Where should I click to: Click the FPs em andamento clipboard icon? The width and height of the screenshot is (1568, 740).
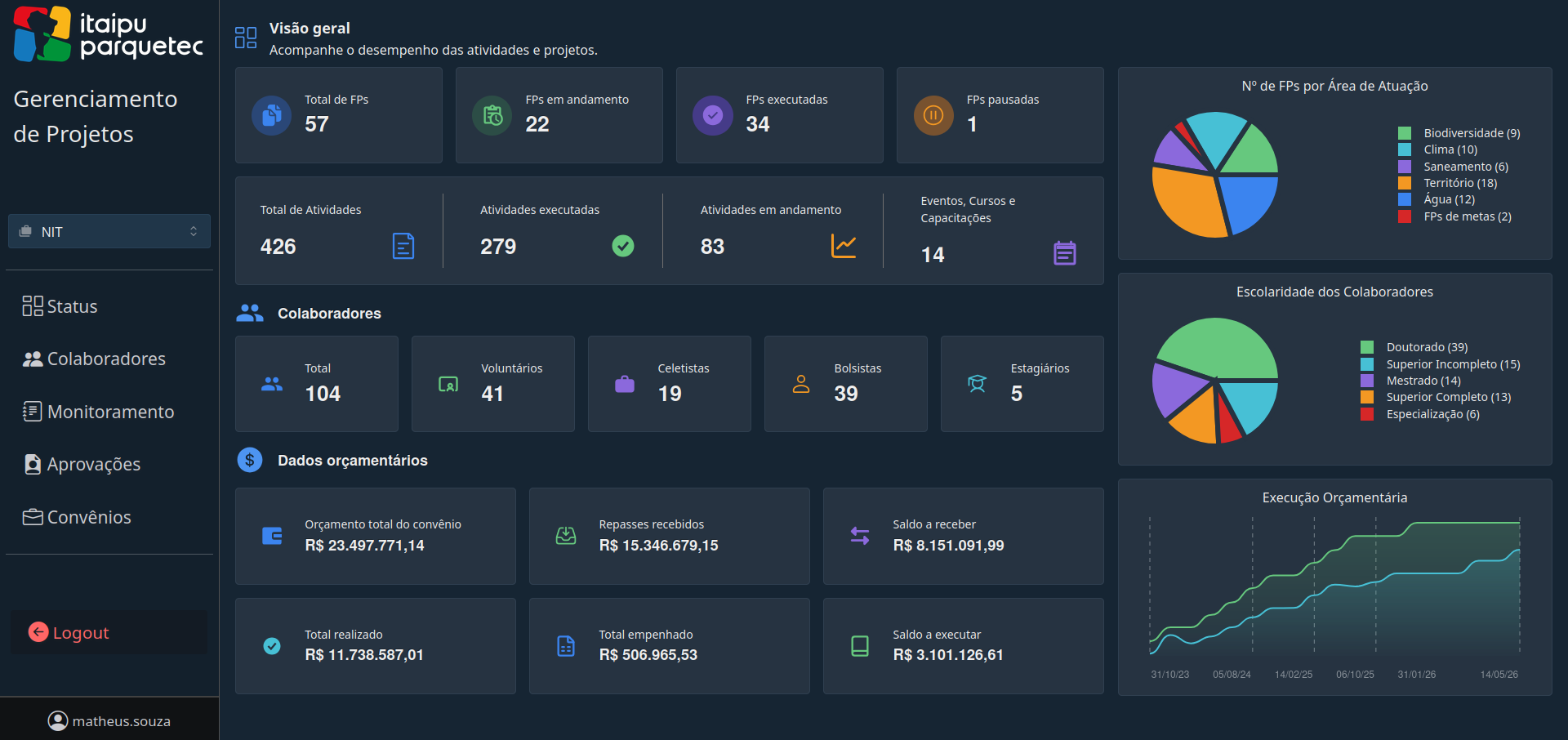(x=492, y=115)
